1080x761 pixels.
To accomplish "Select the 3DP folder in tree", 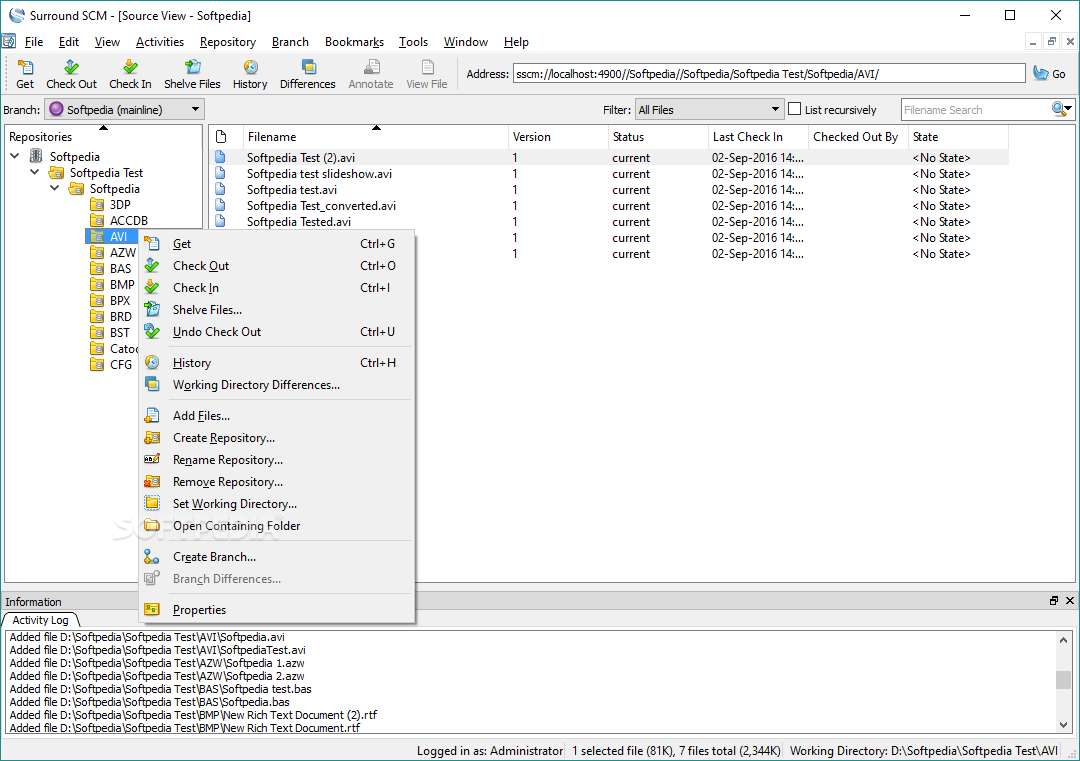I will click(110, 205).
